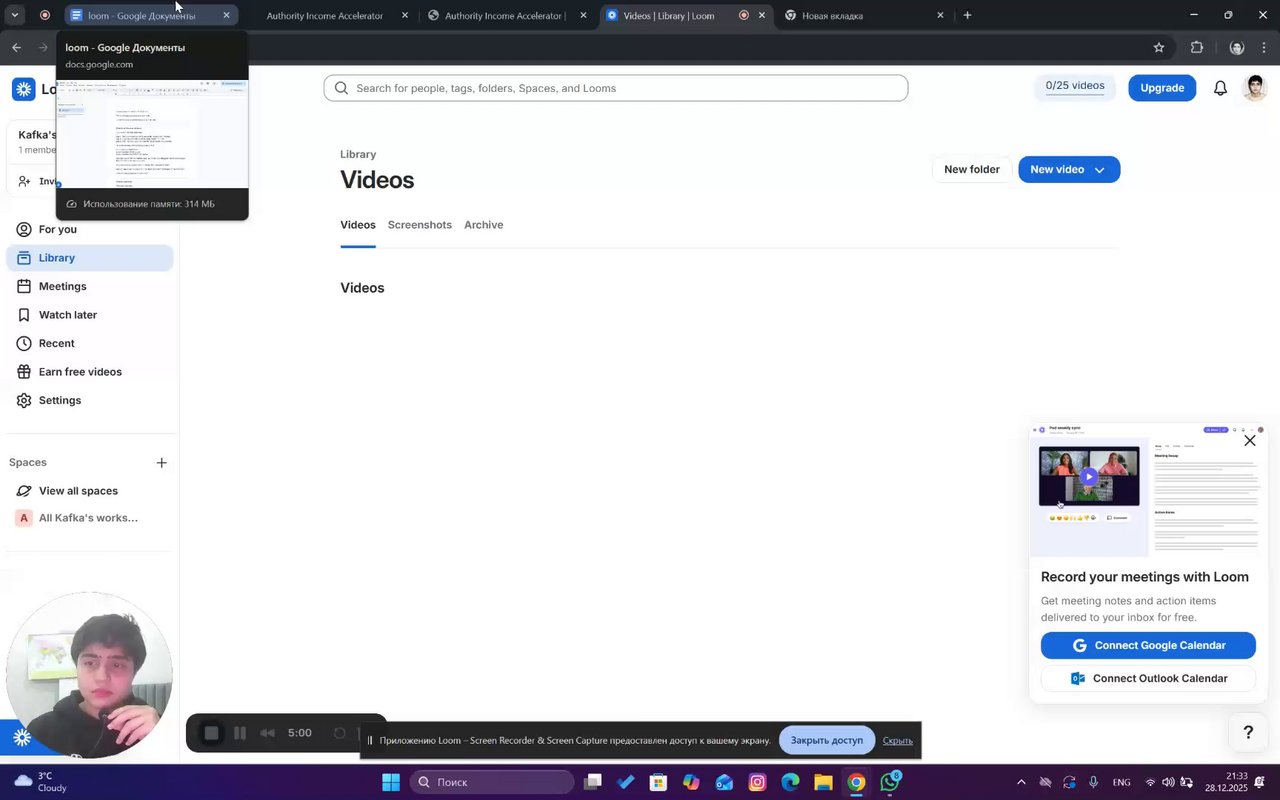Close the Record your meetings popup

1249,440
